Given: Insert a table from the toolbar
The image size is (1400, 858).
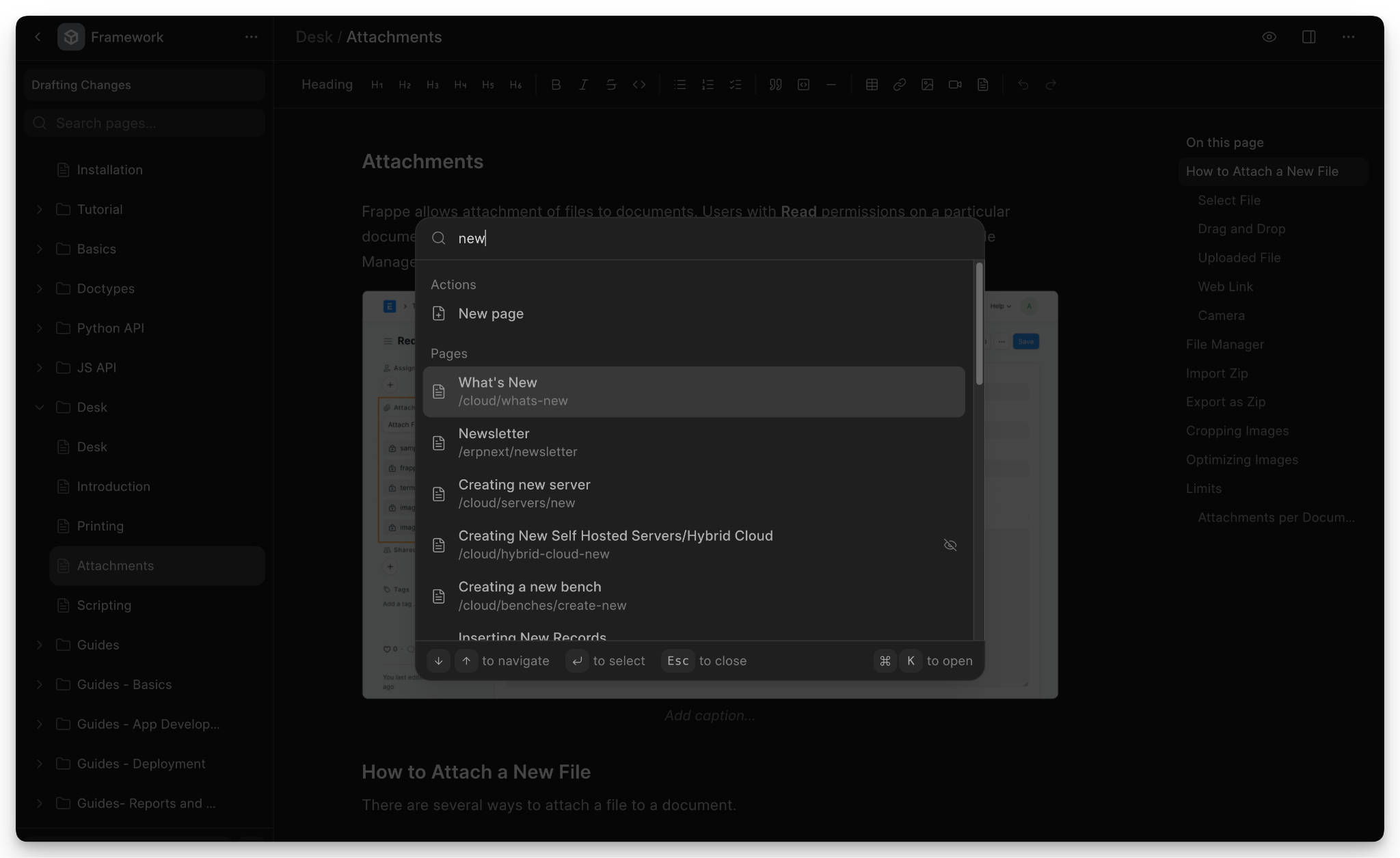Looking at the screenshot, I should pos(872,85).
